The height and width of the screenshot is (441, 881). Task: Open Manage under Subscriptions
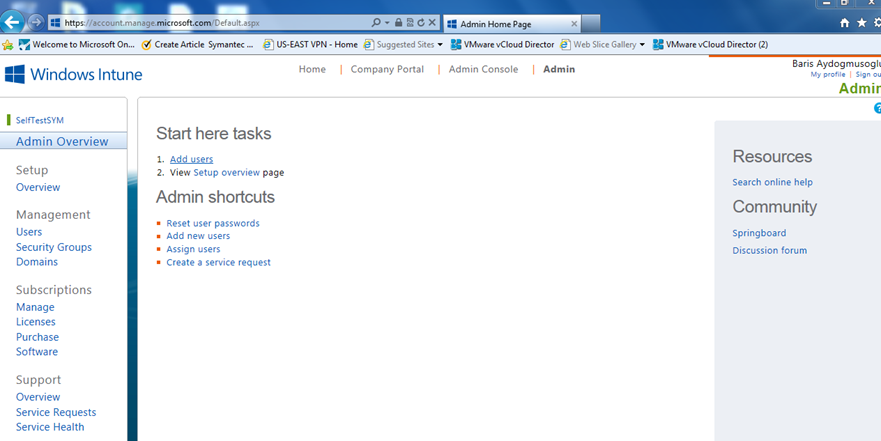(35, 307)
